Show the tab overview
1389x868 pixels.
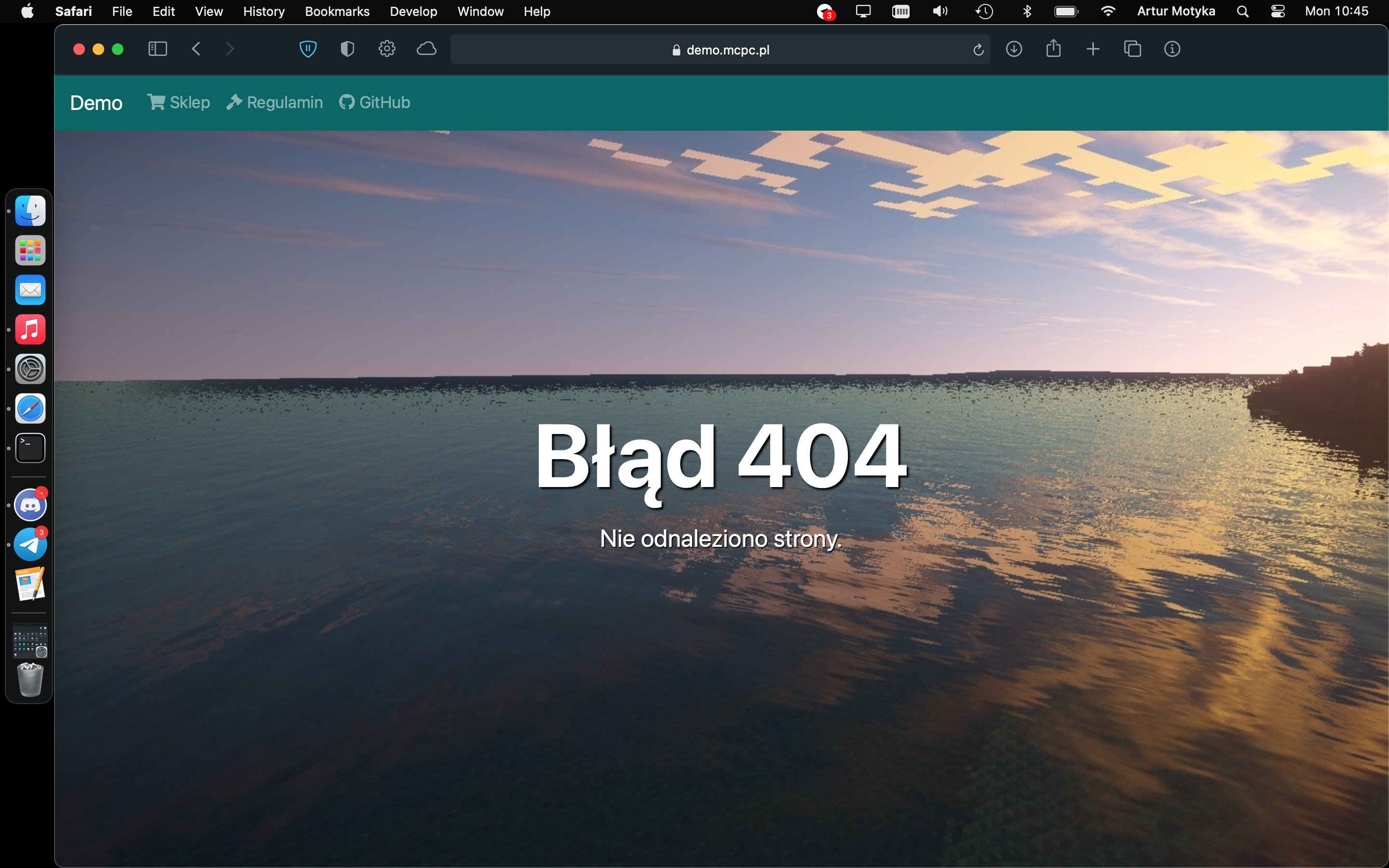(1132, 49)
